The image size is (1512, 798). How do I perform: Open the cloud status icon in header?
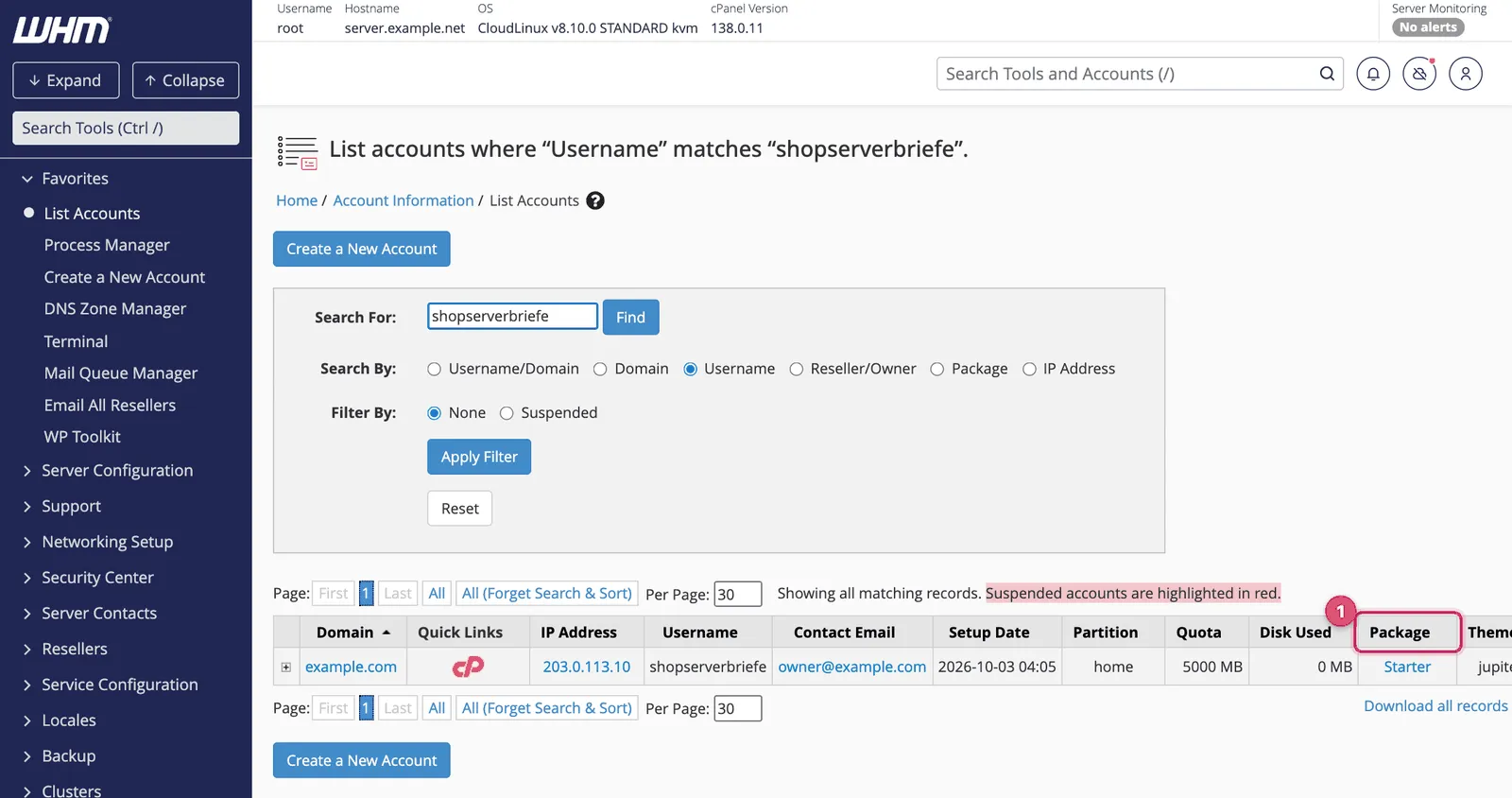(1419, 74)
